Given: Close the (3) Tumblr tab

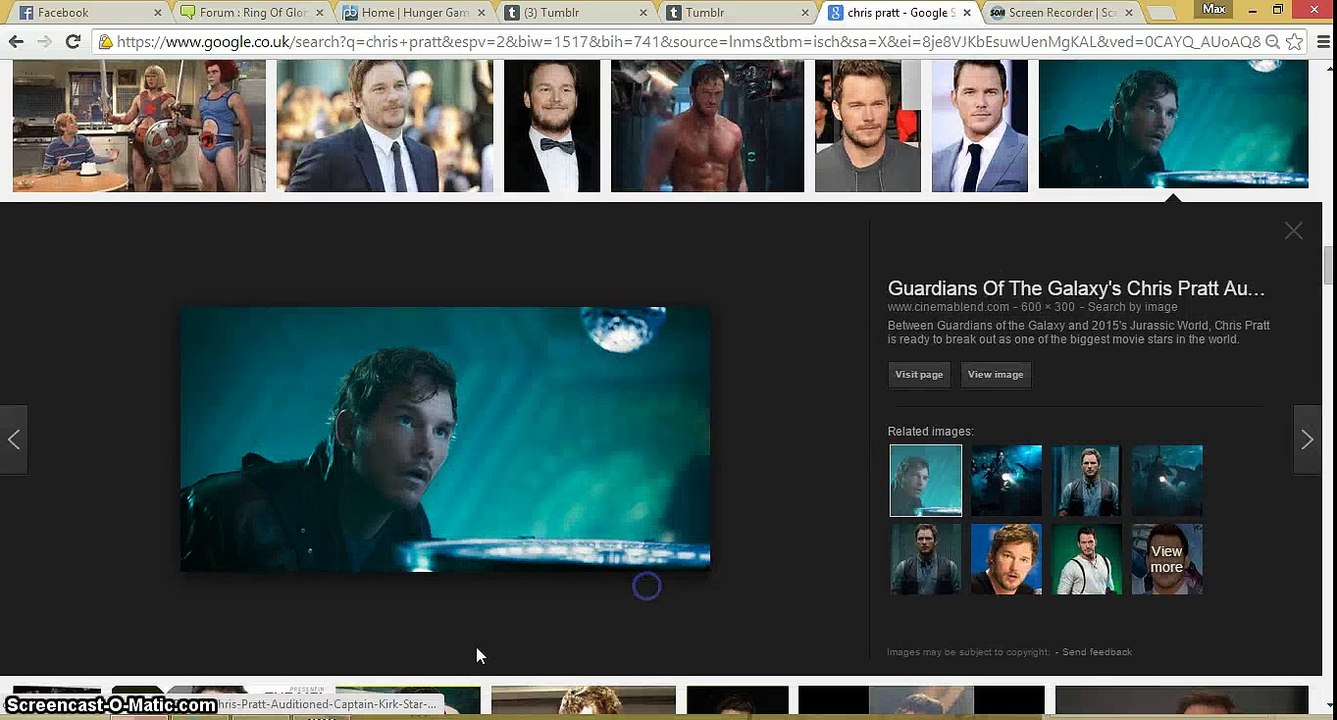Looking at the screenshot, I should tap(643, 13).
